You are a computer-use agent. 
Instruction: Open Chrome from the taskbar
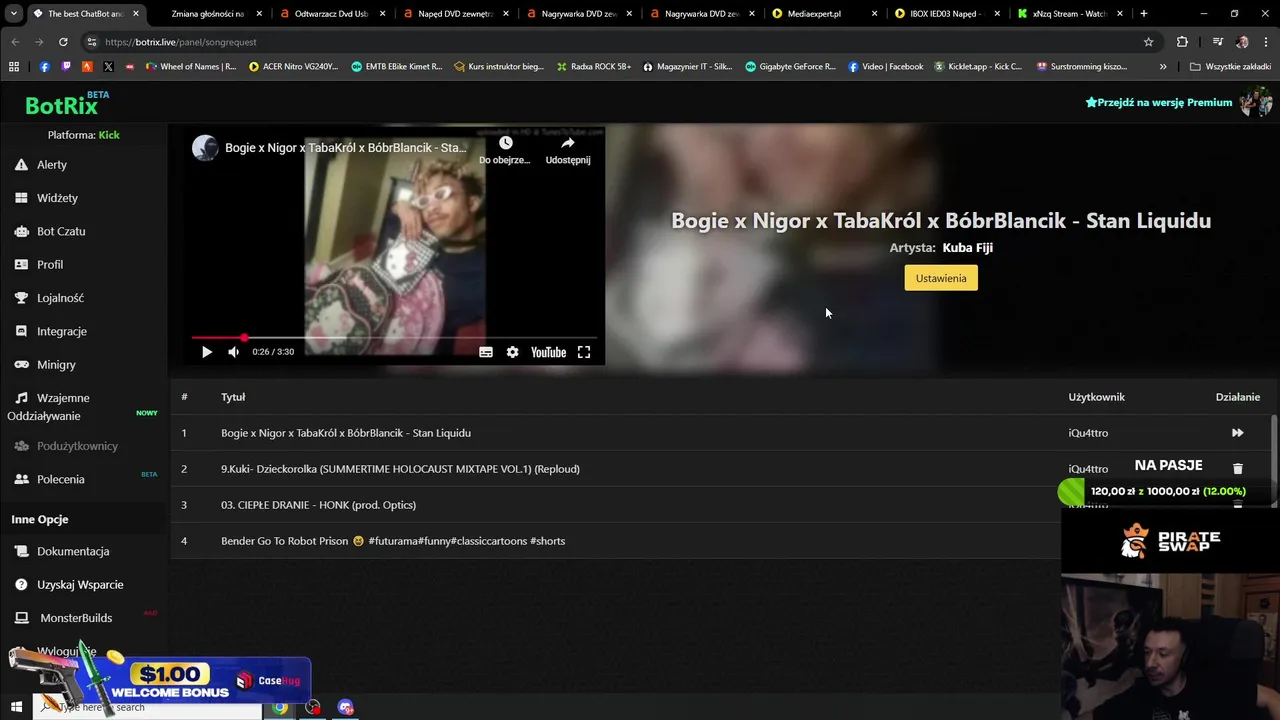click(x=280, y=707)
